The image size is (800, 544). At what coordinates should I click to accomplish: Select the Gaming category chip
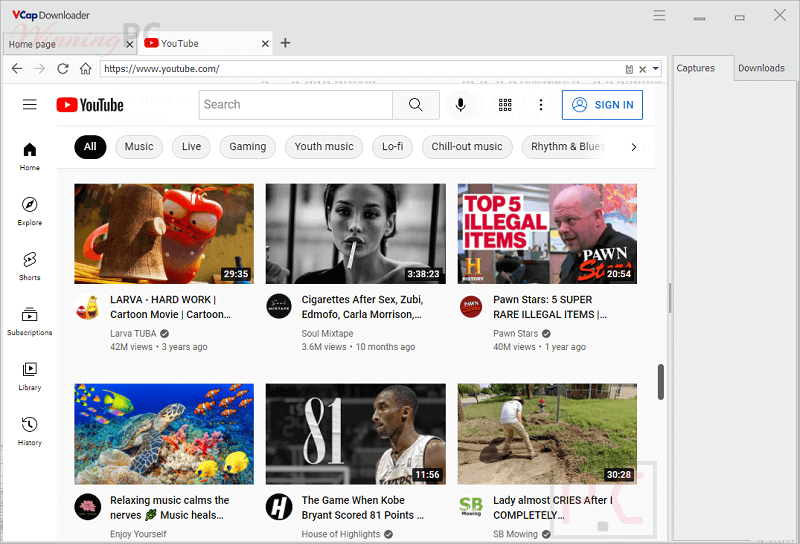tap(247, 147)
